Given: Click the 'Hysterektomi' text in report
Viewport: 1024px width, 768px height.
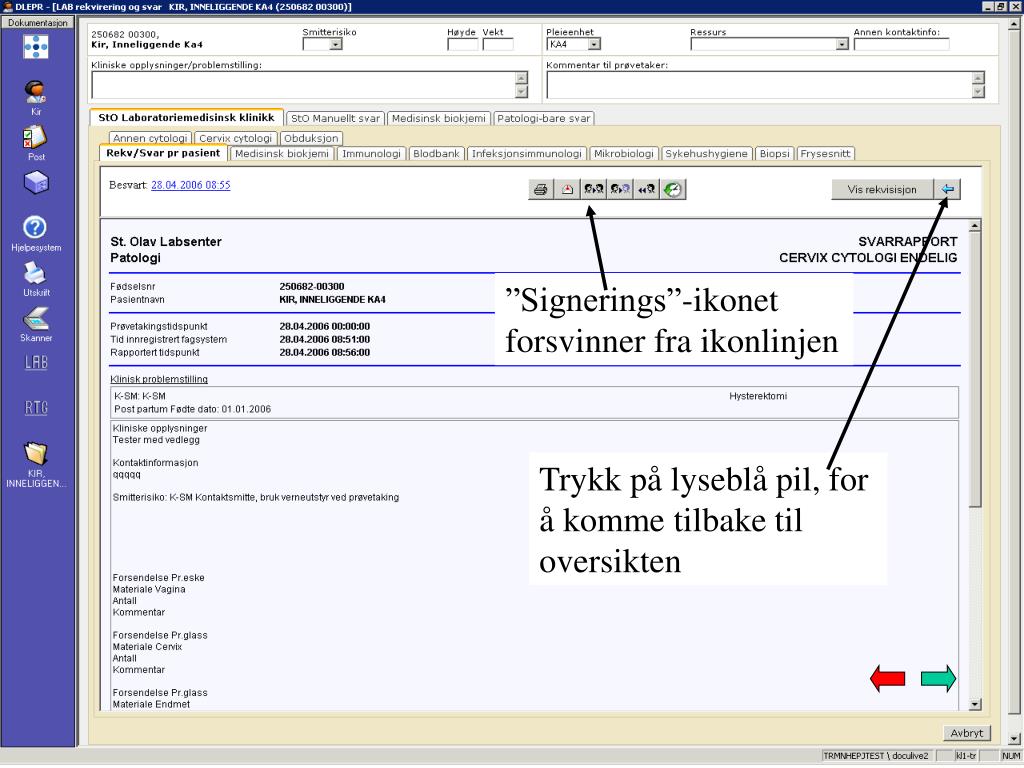Looking at the screenshot, I should (x=758, y=396).
